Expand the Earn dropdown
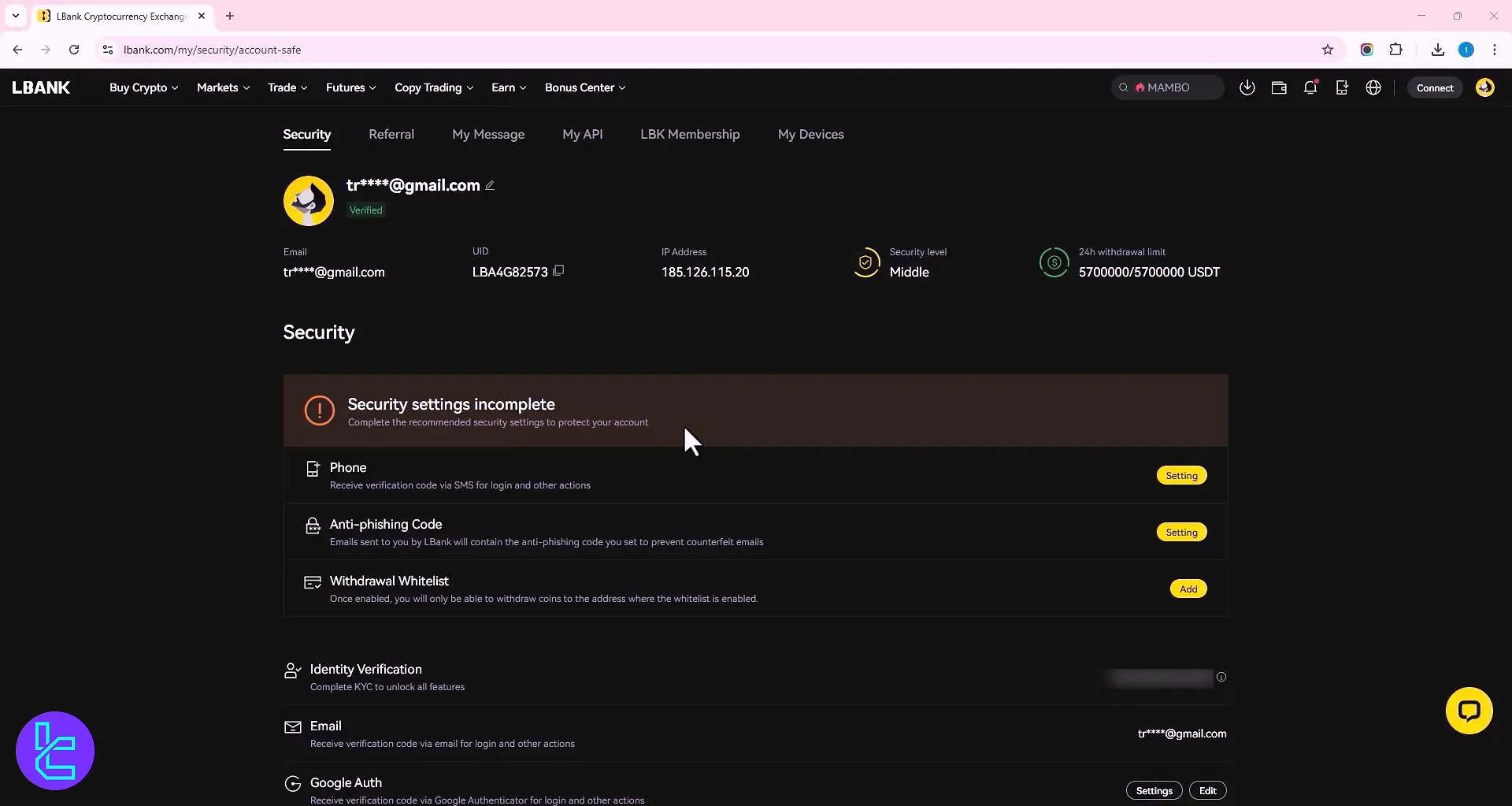The width and height of the screenshot is (1512, 806). 509,87
